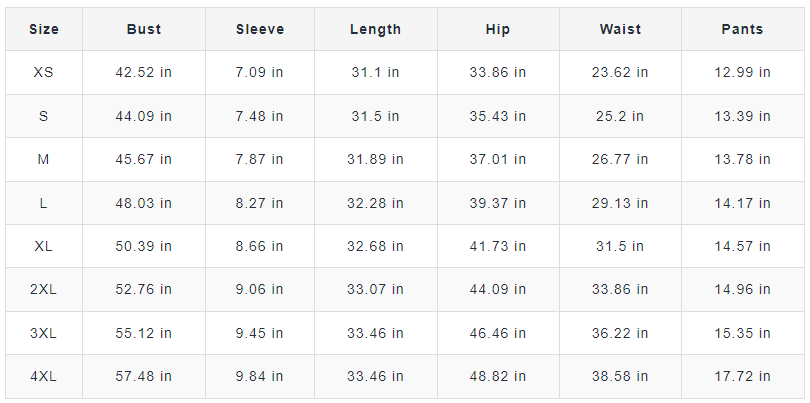Click the Pants column header

(742, 29)
